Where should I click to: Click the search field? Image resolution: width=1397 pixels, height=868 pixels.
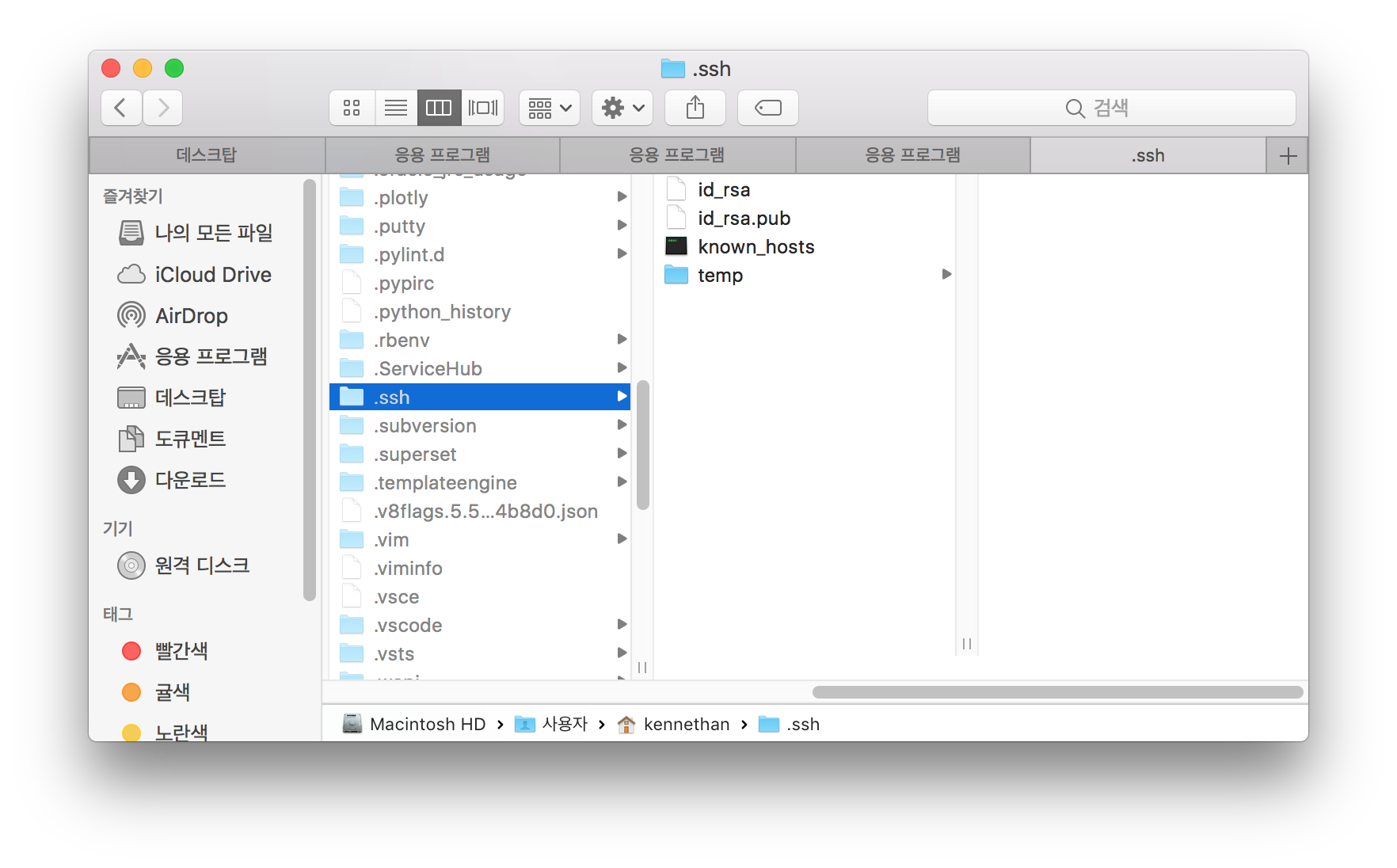(x=1112, y=108)
